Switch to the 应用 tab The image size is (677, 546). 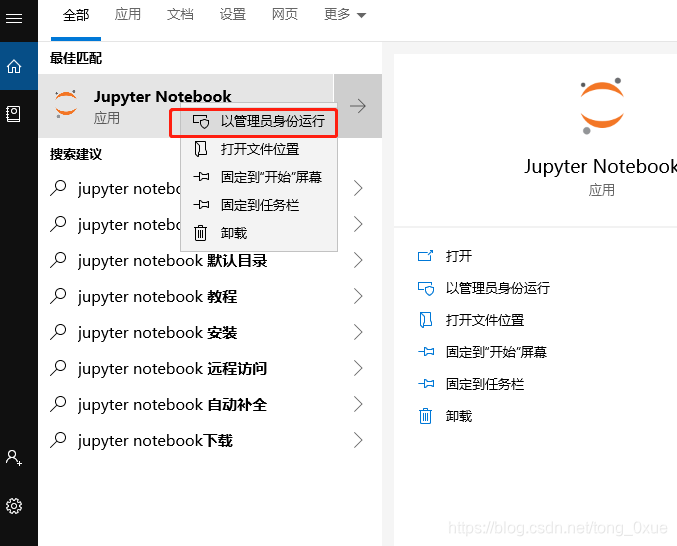click(x=128, y=14)
